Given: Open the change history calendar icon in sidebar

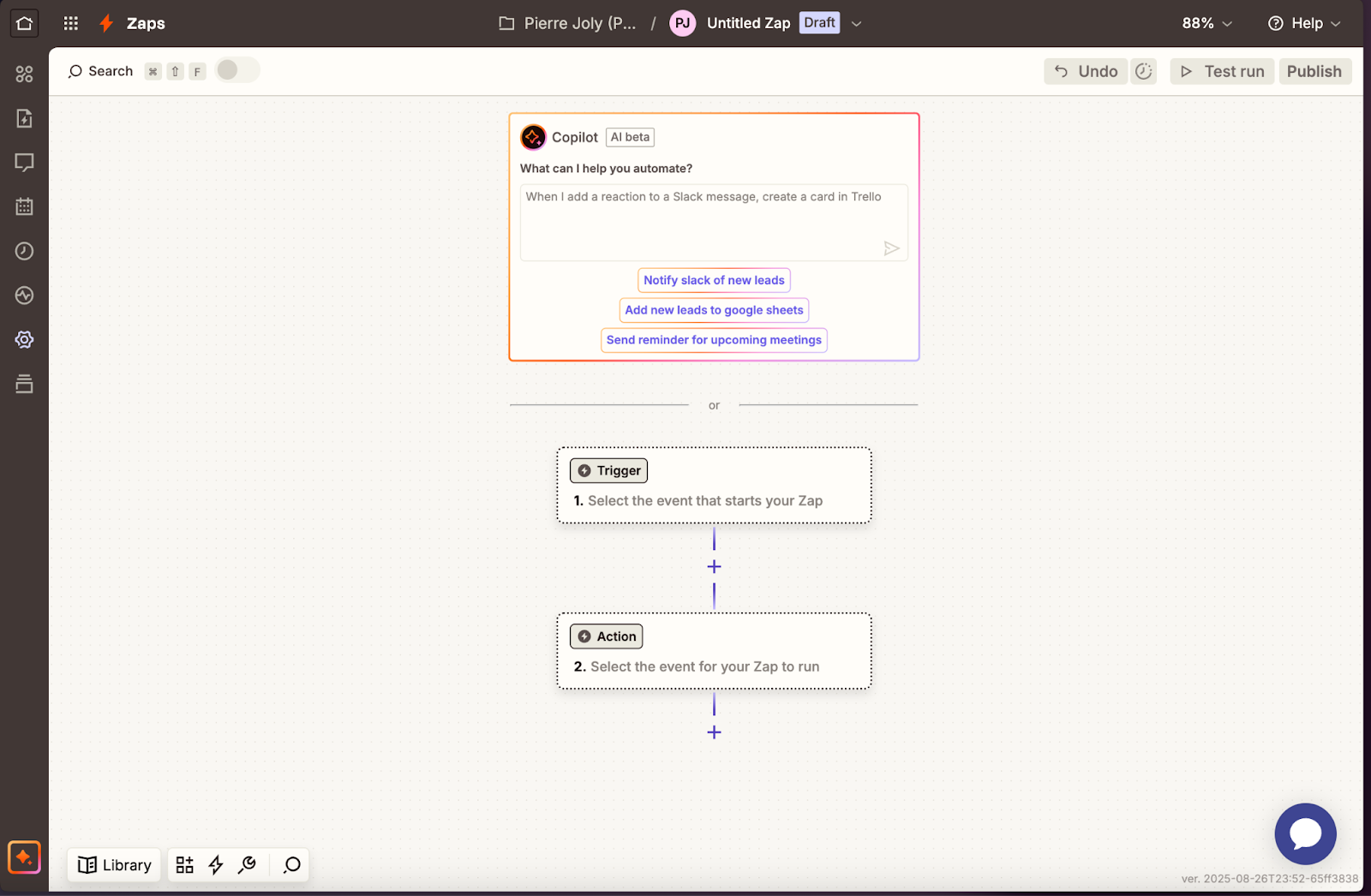Looking at the screenshot, I should coord(24,206).
